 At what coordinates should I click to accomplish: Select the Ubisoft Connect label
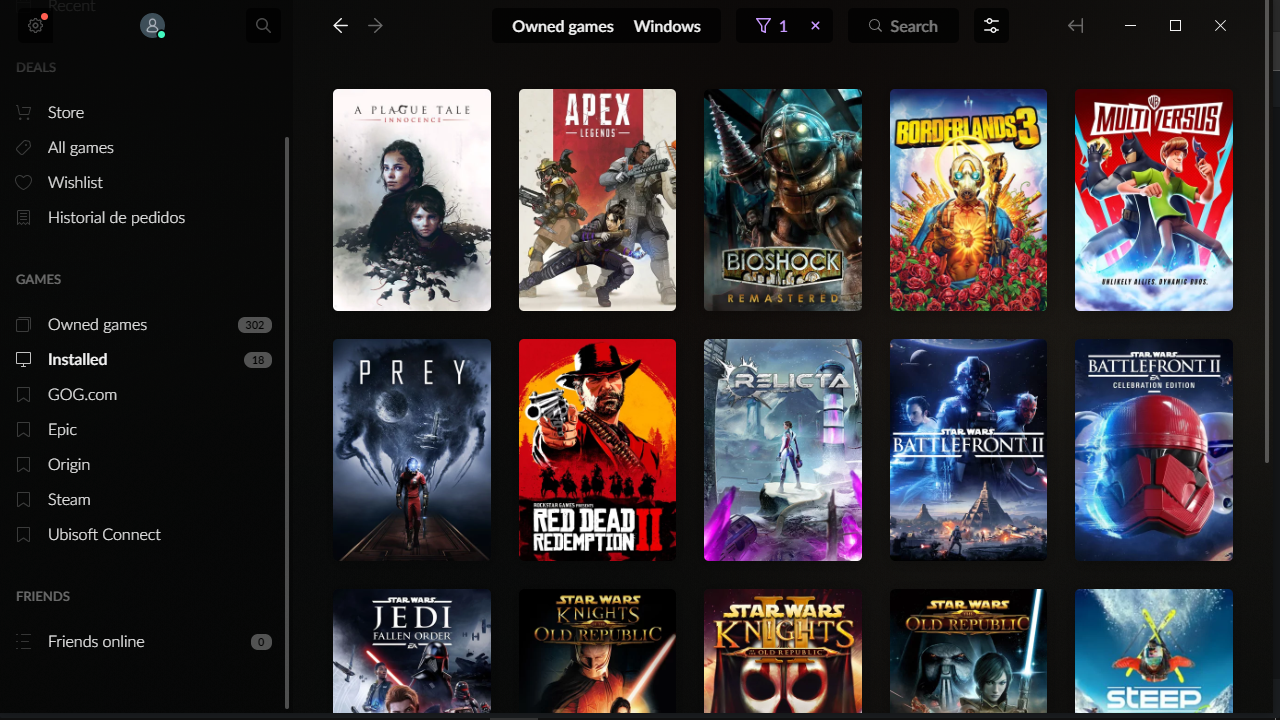click(x=104, y=534)
